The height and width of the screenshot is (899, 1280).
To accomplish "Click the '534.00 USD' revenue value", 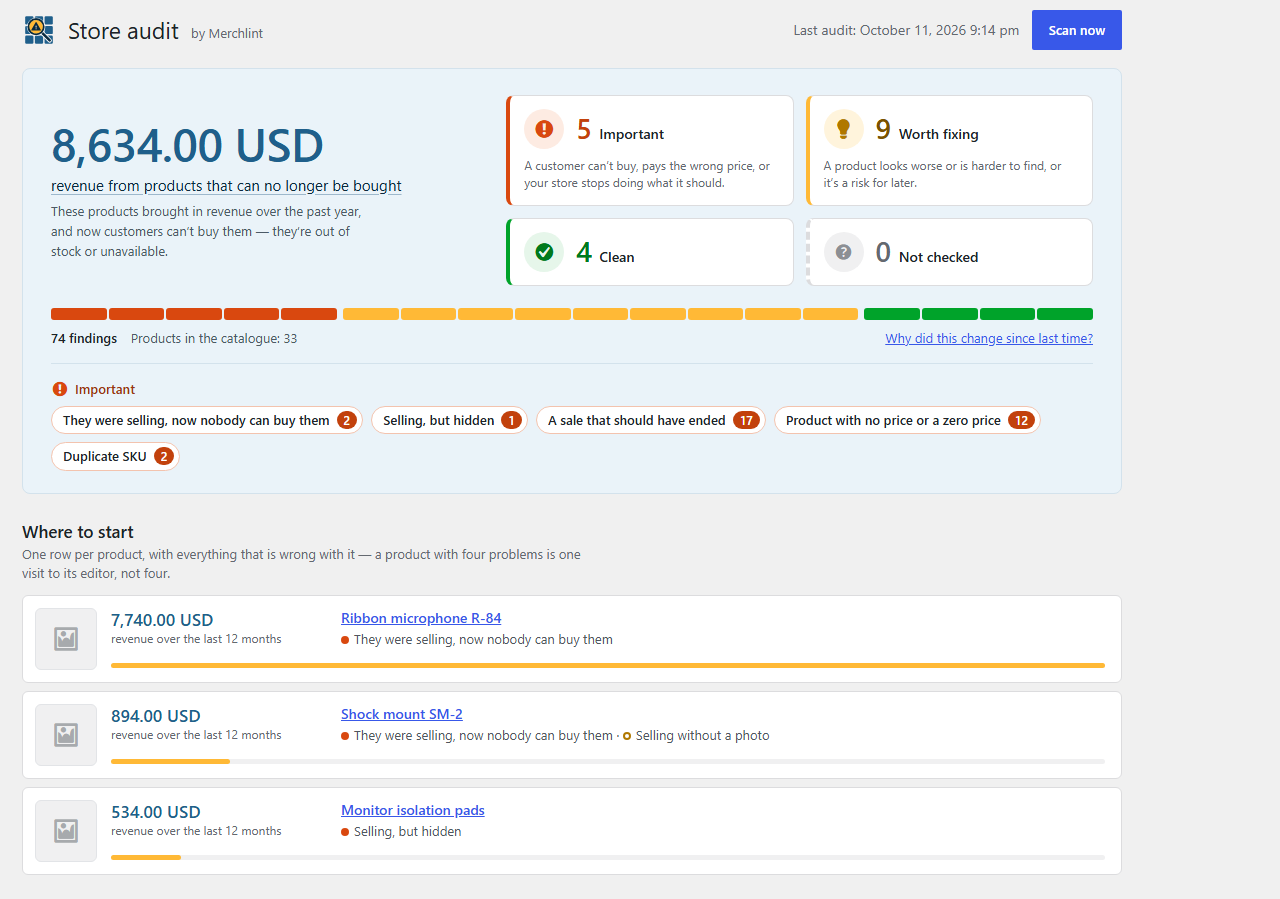I will [x=156, y=812].
